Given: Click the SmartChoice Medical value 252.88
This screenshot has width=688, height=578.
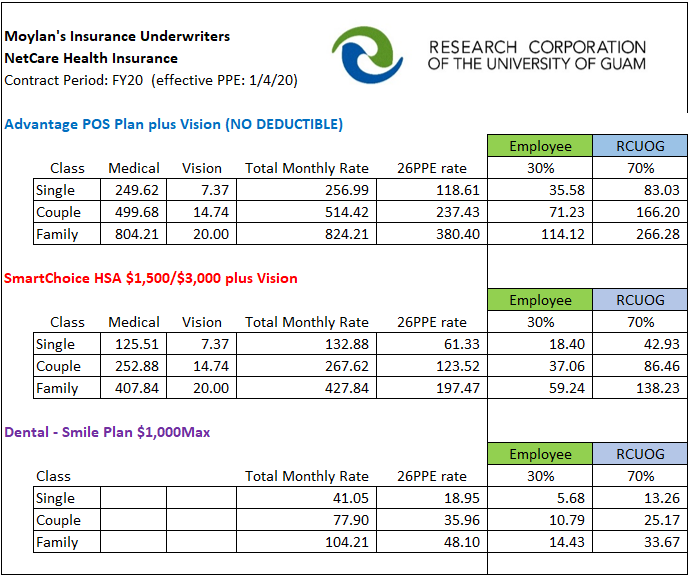Looking at the screenshot, I should [133, 366].
